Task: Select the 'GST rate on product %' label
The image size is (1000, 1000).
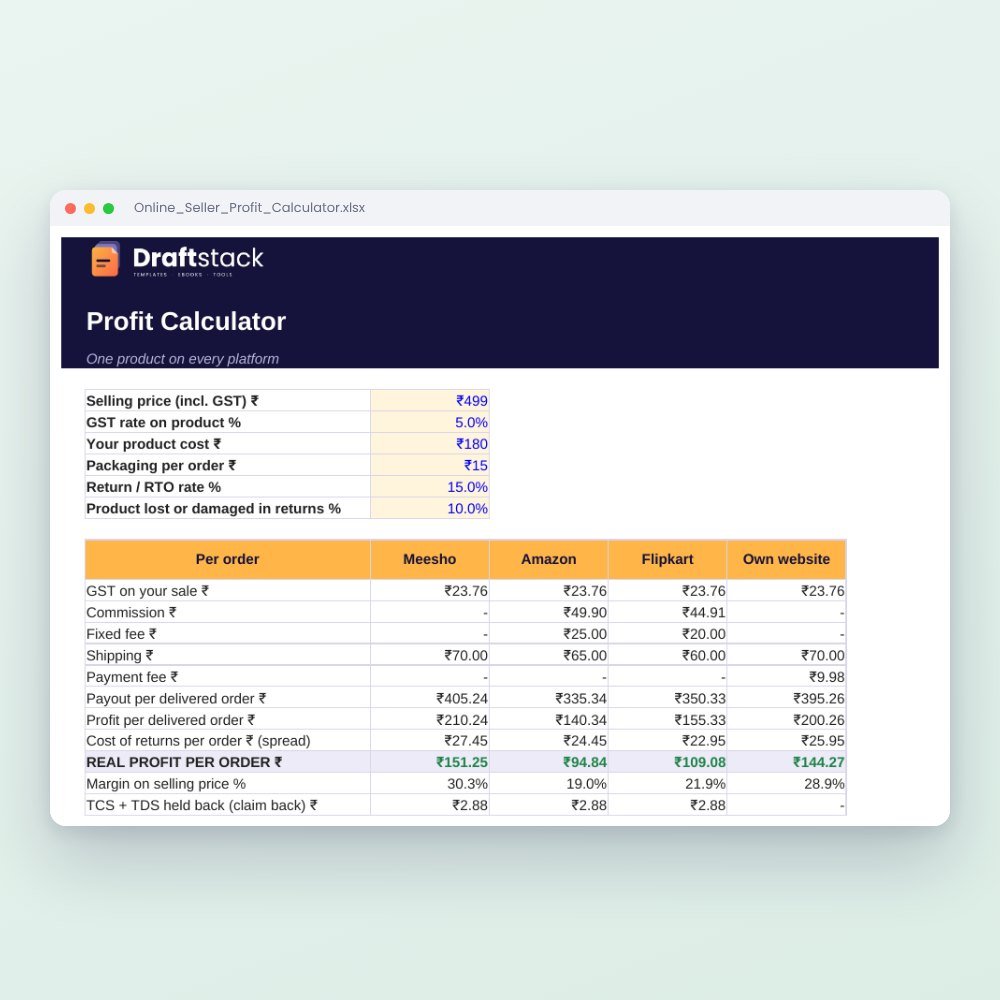Action: (163, 422)
